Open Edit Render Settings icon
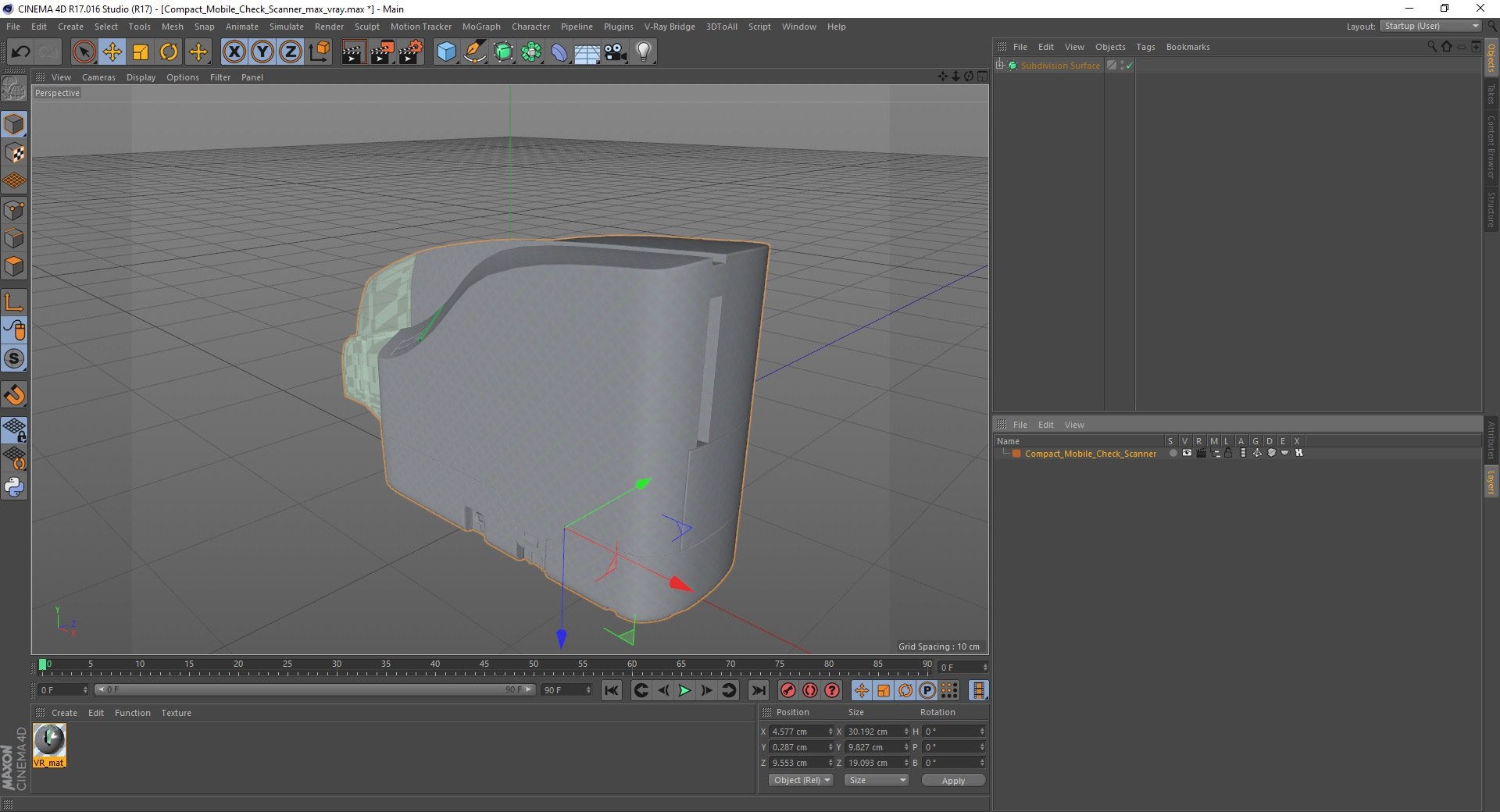The width and height of the screenshot is (1500, 812). pos(411,52)
